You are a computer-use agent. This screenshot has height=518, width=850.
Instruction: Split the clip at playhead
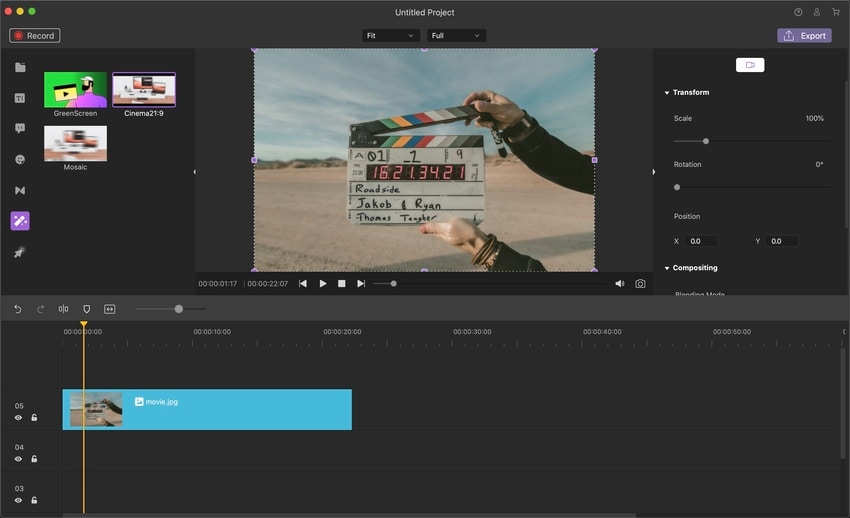tap(63, 309)
